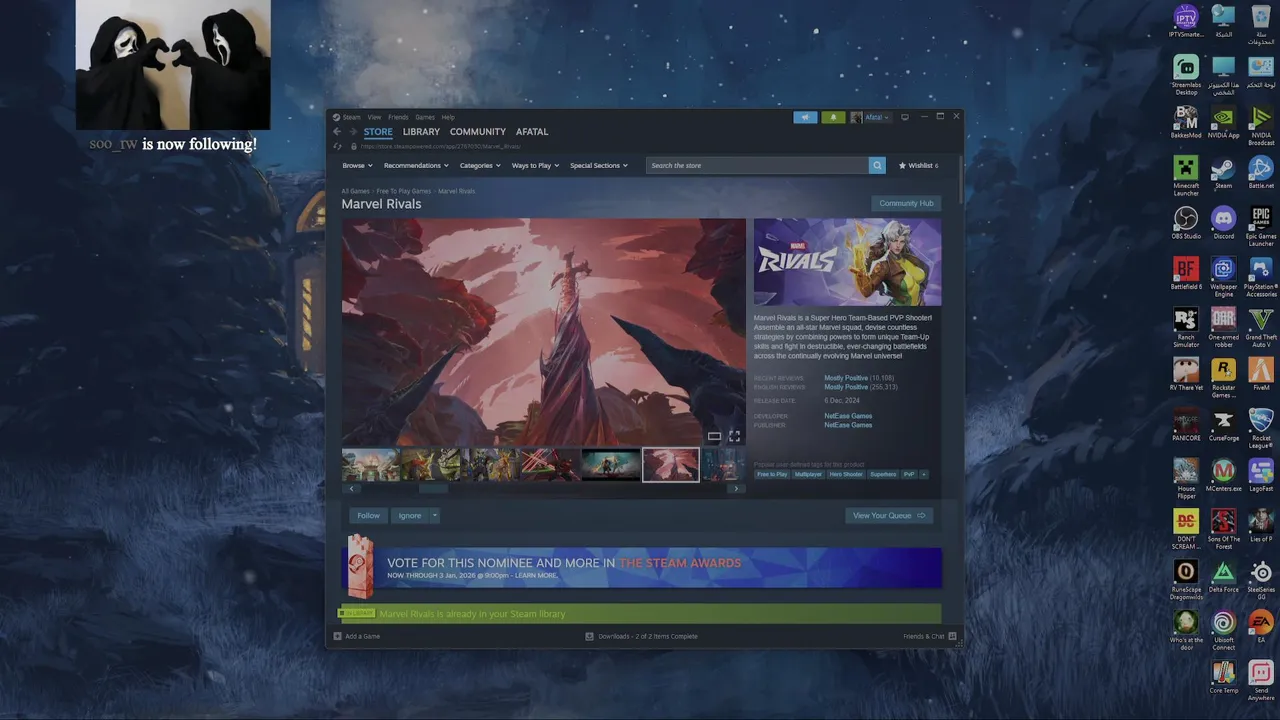Open the AFATAL profile tab

532,132
